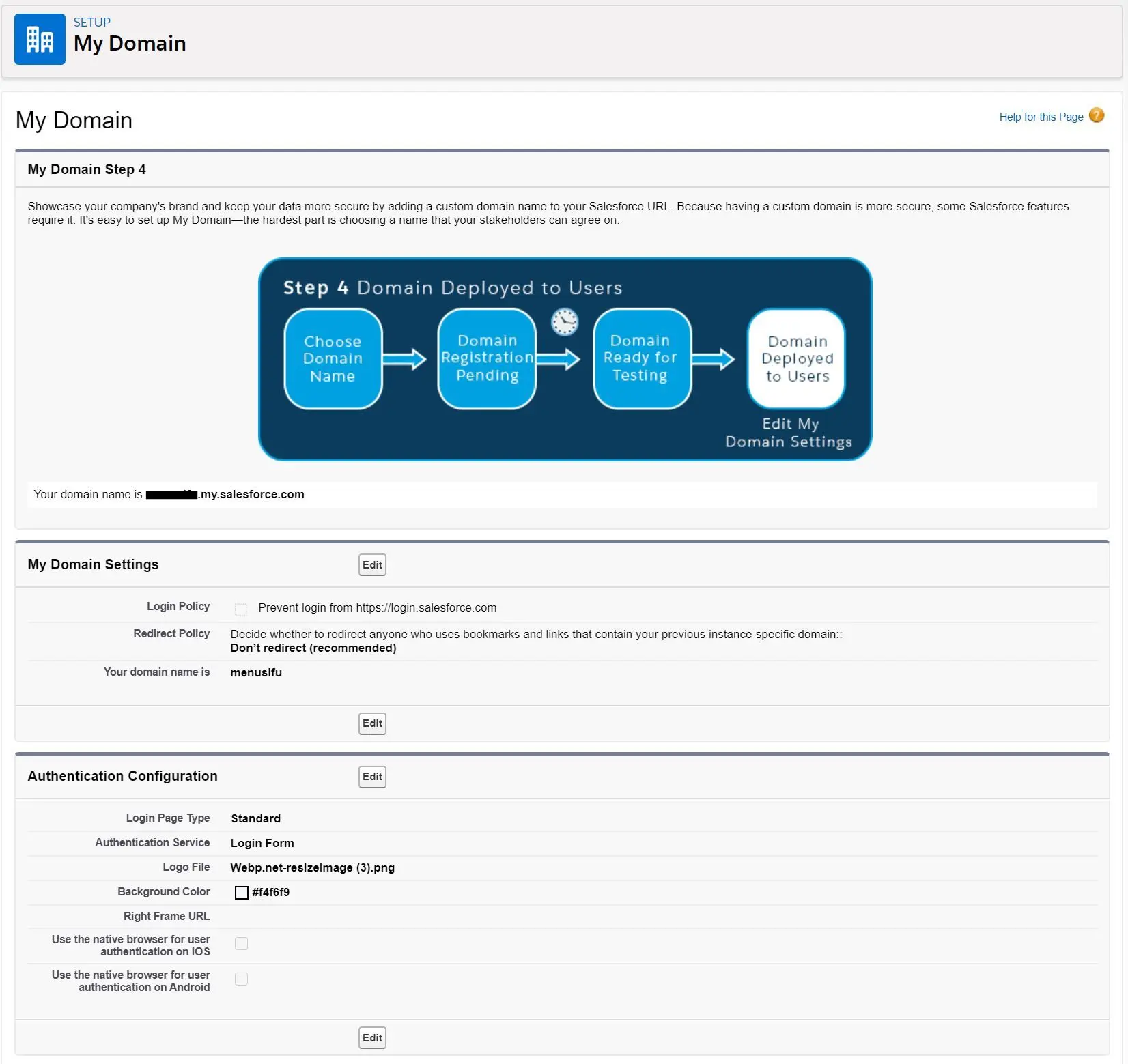
Task: Click the Login Form authentication service value
Action: tap(262, 843)
